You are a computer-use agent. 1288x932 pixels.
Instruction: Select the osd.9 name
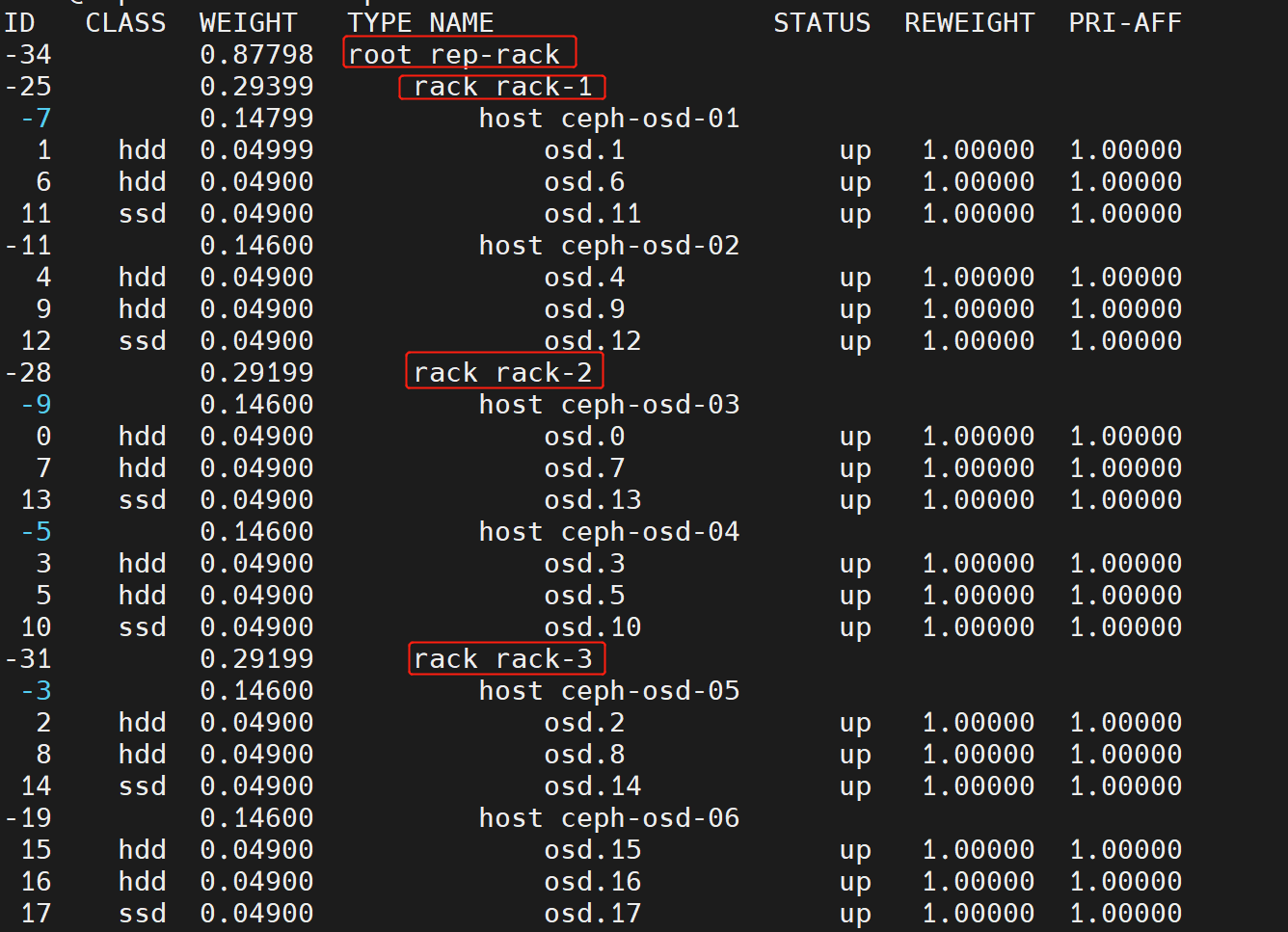584,309
